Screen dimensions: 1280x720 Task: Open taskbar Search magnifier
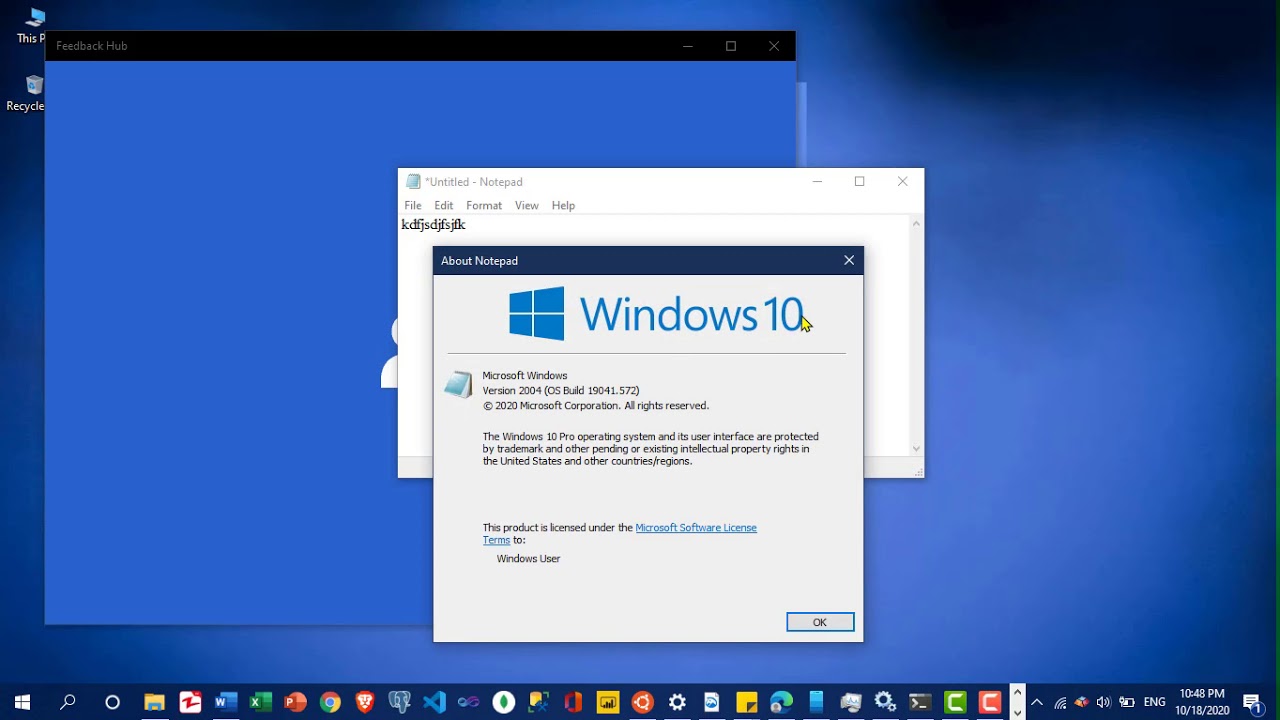coord(68,702)
